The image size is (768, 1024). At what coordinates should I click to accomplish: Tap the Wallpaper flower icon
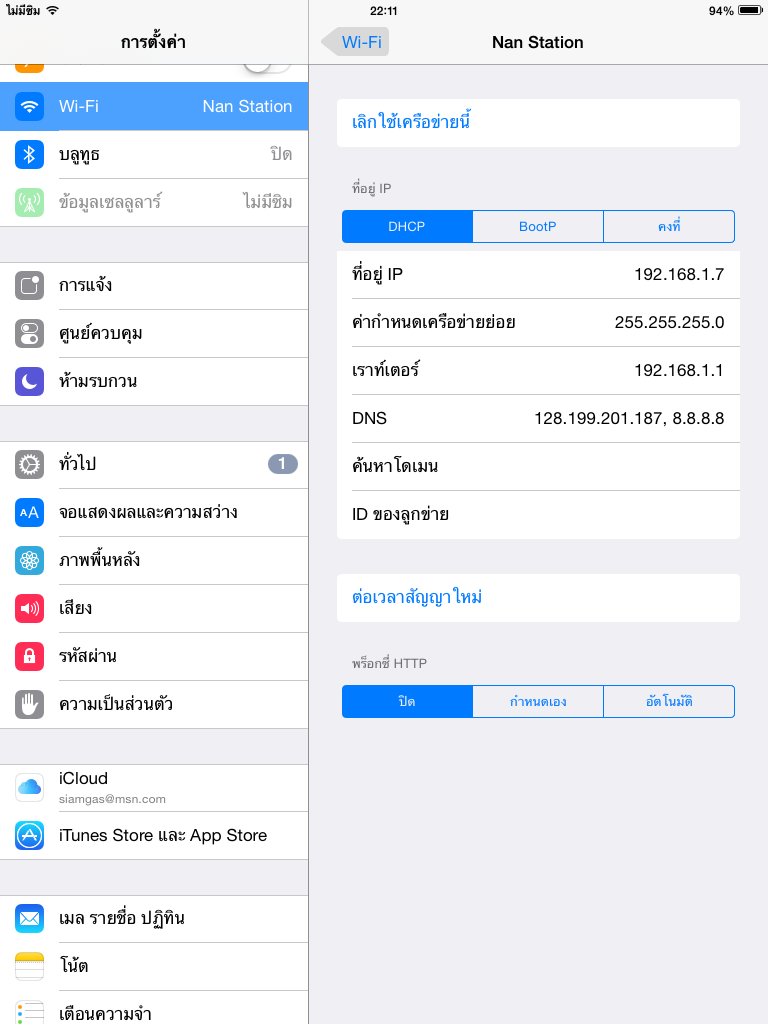tap(29, 560)
